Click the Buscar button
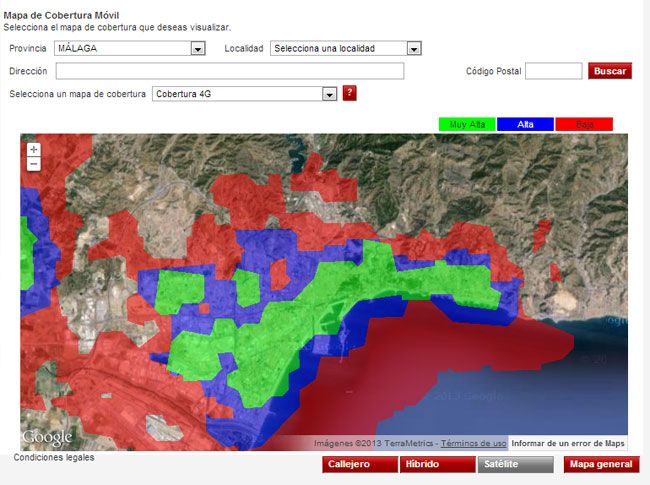650x485 pixels. (610, 71)
